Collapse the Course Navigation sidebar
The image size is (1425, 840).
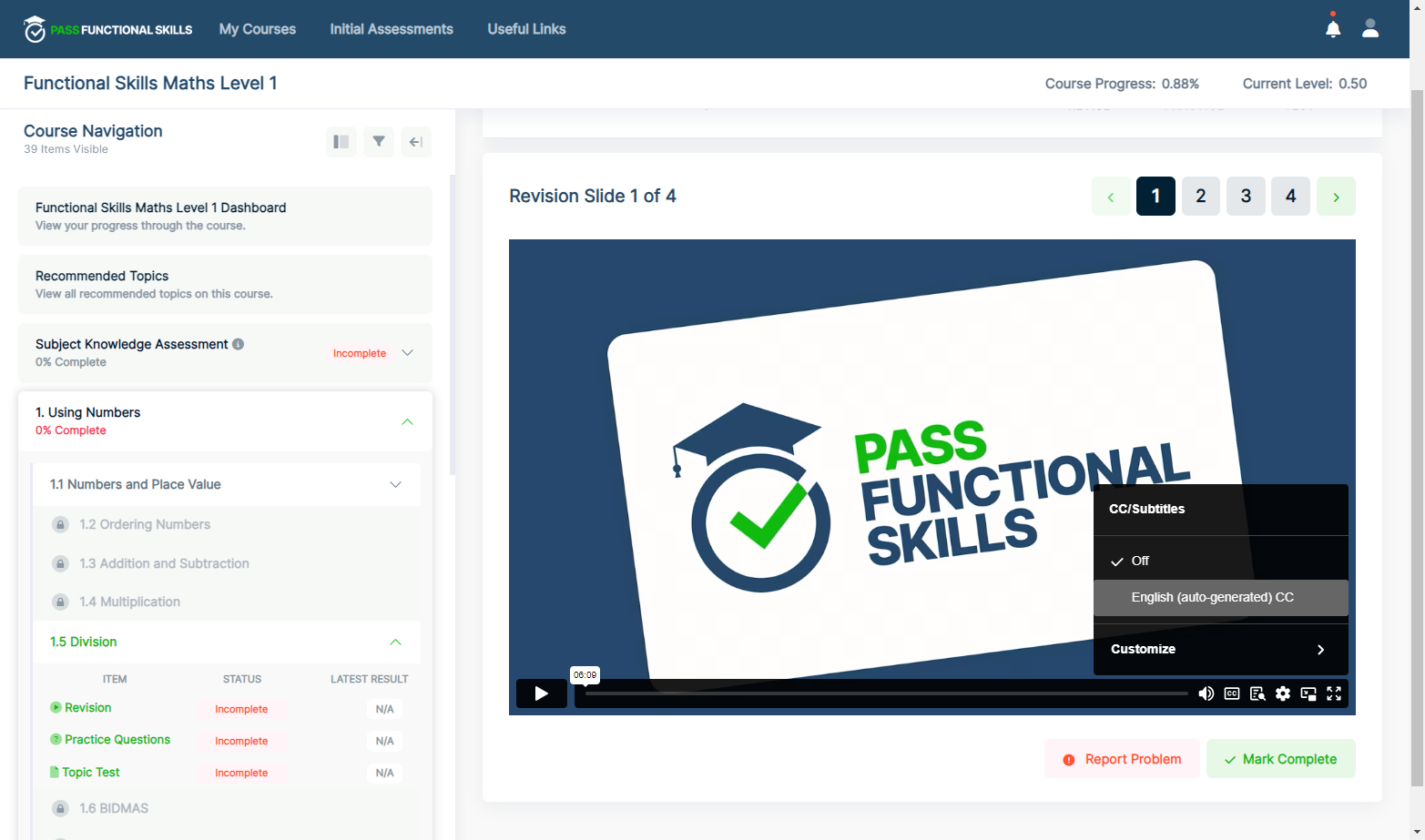[416, 142]
